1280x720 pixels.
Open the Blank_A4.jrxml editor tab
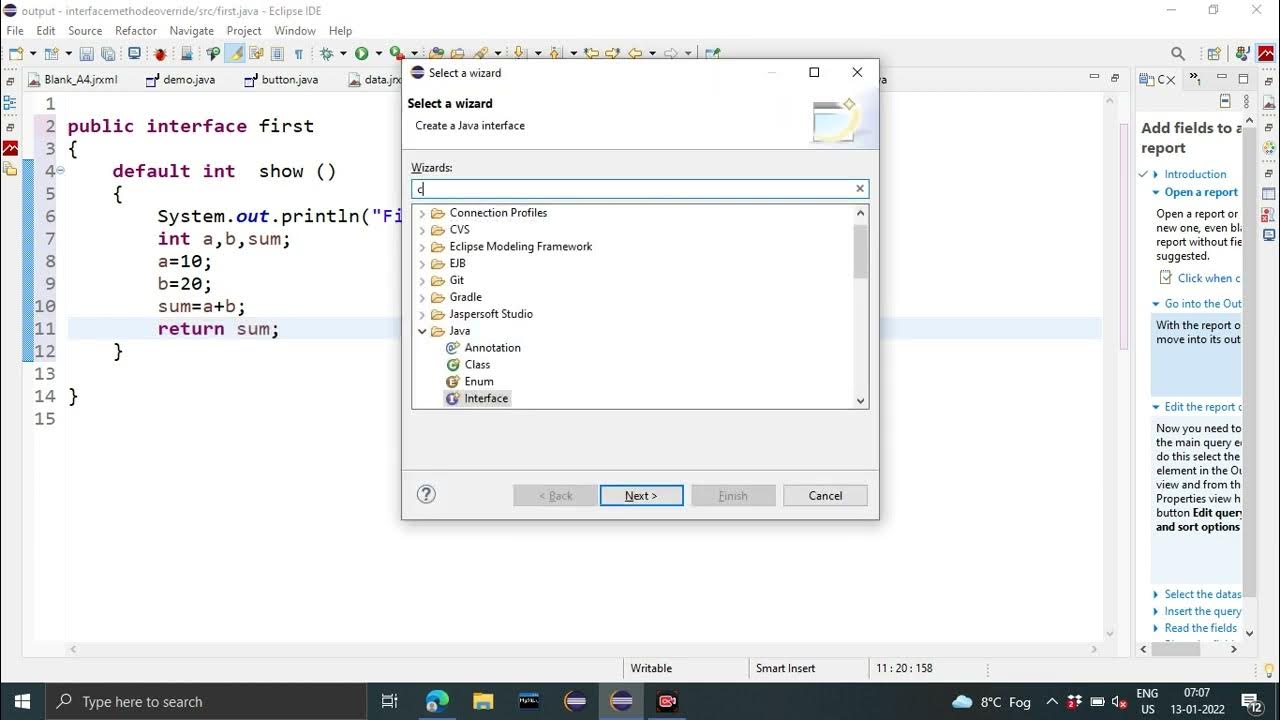point(73,79)
